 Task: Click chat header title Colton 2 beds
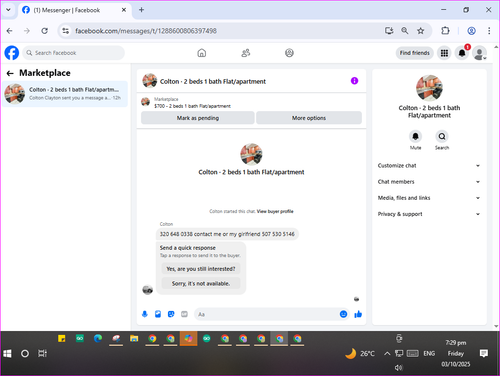tap(213, 81)
